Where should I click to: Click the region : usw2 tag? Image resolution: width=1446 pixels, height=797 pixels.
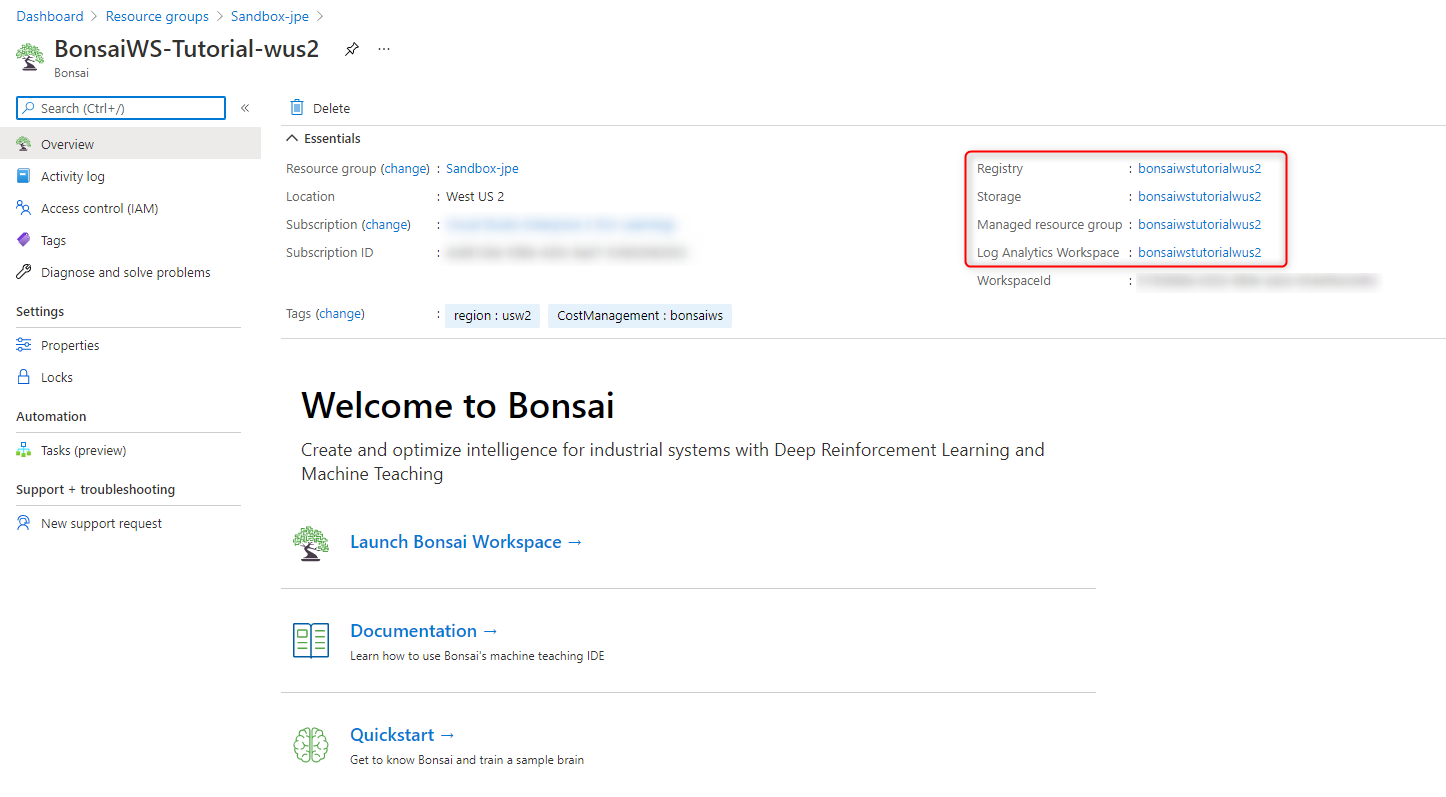tap(493, 316)
